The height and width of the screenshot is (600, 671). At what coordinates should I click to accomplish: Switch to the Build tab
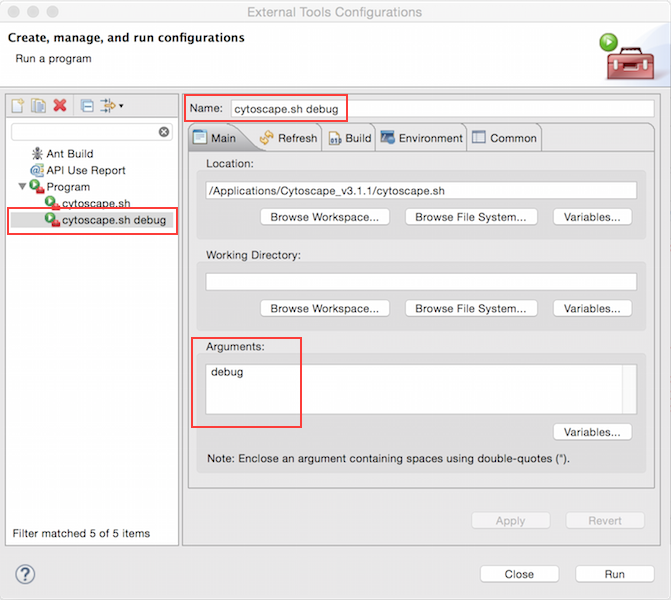pyautogui.click(x=350, y=138)
